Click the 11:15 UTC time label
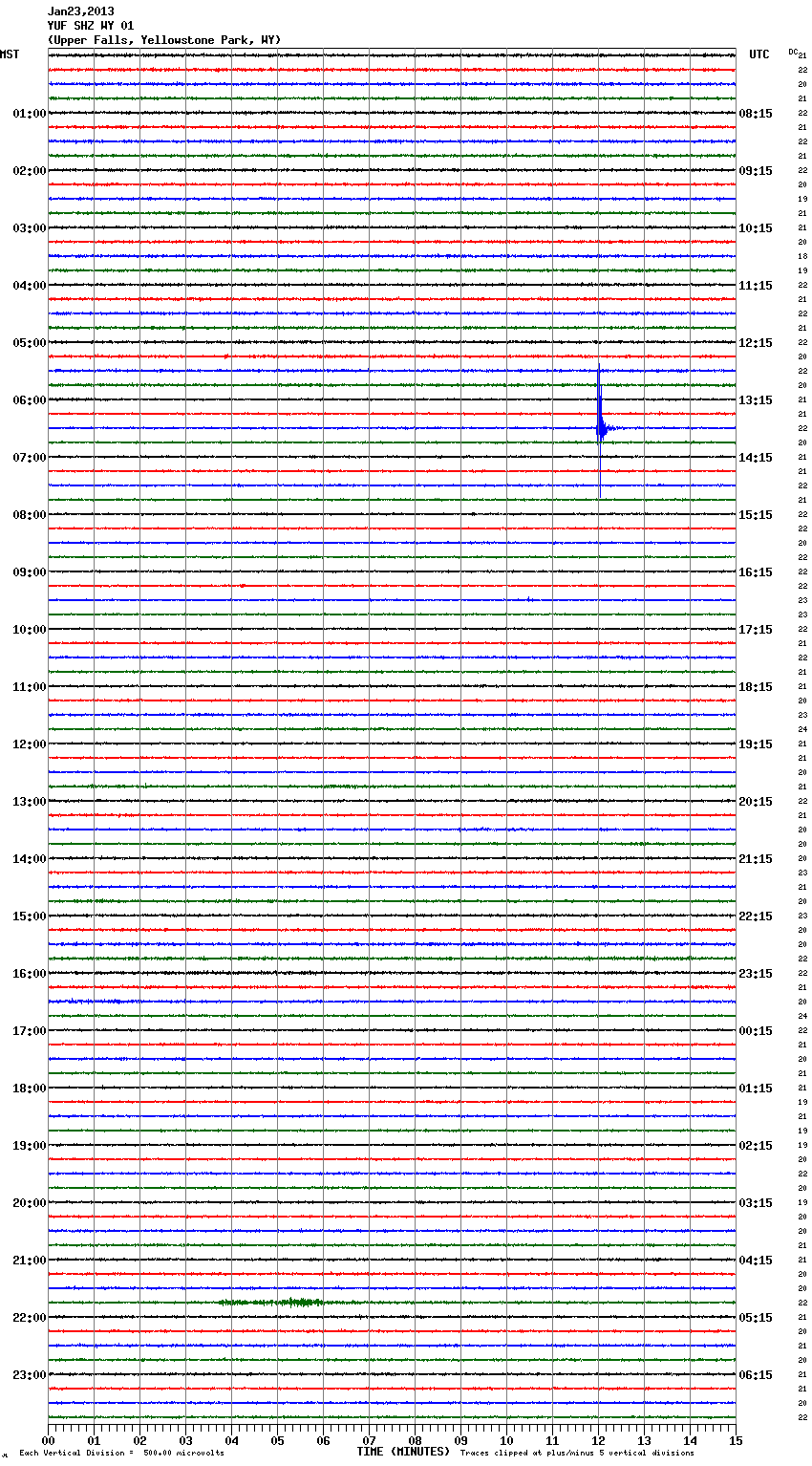The width and height of the screenshot is (812, 1466). point(756,286)
